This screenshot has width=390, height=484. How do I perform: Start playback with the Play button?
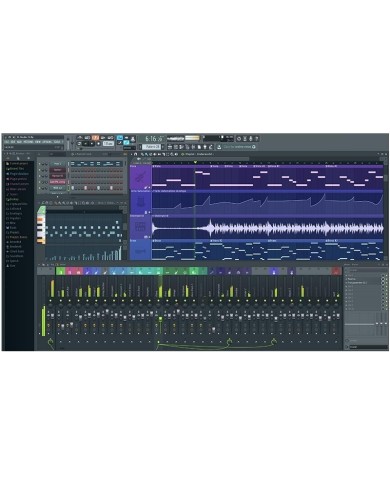click(x=85, y=144)
